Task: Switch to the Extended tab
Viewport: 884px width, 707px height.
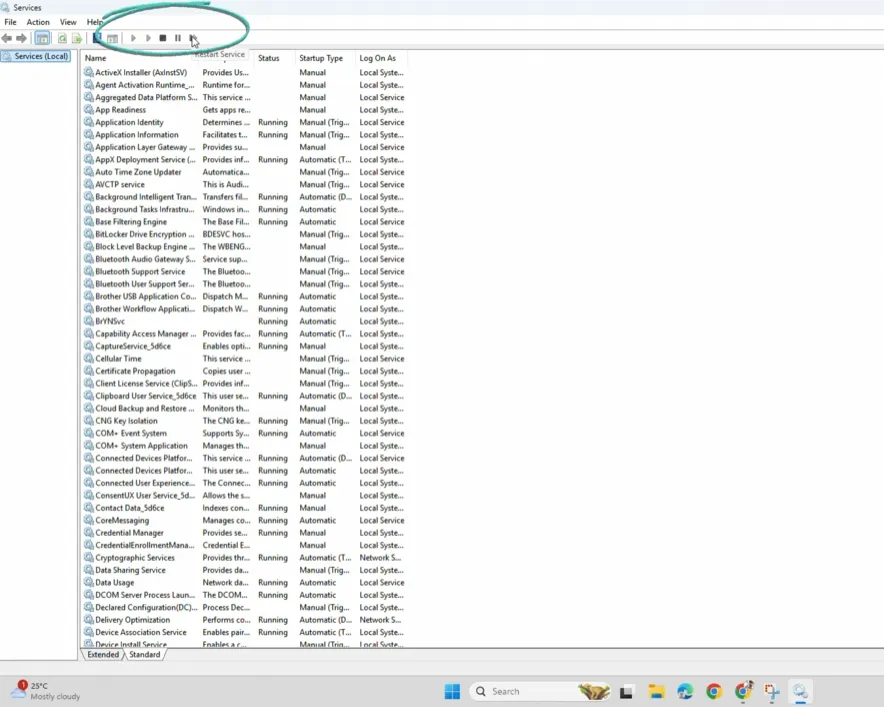Action: point(103,655)
